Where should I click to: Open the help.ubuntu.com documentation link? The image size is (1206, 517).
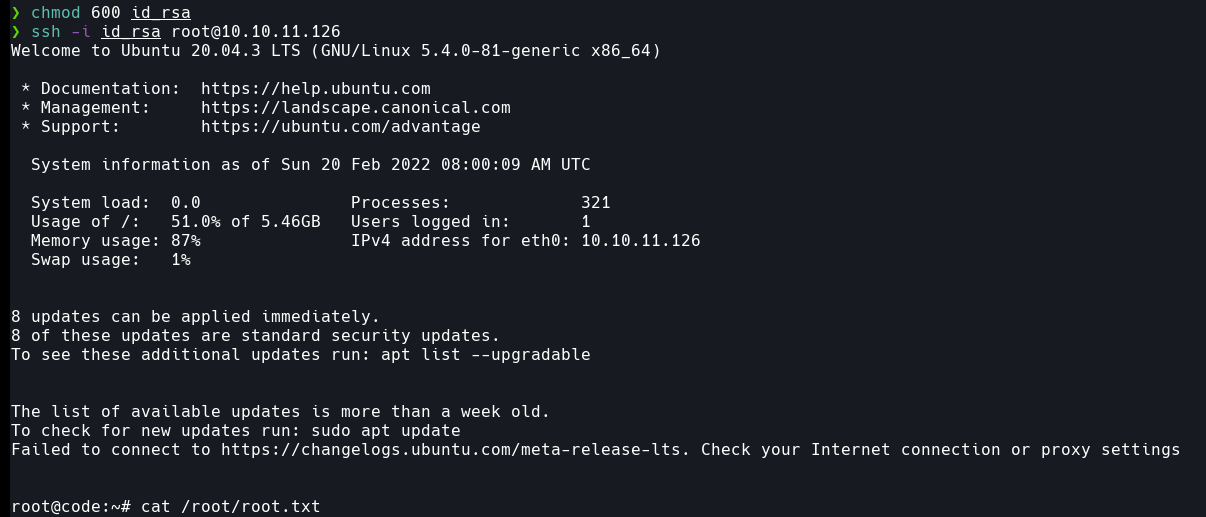[315, 89]
